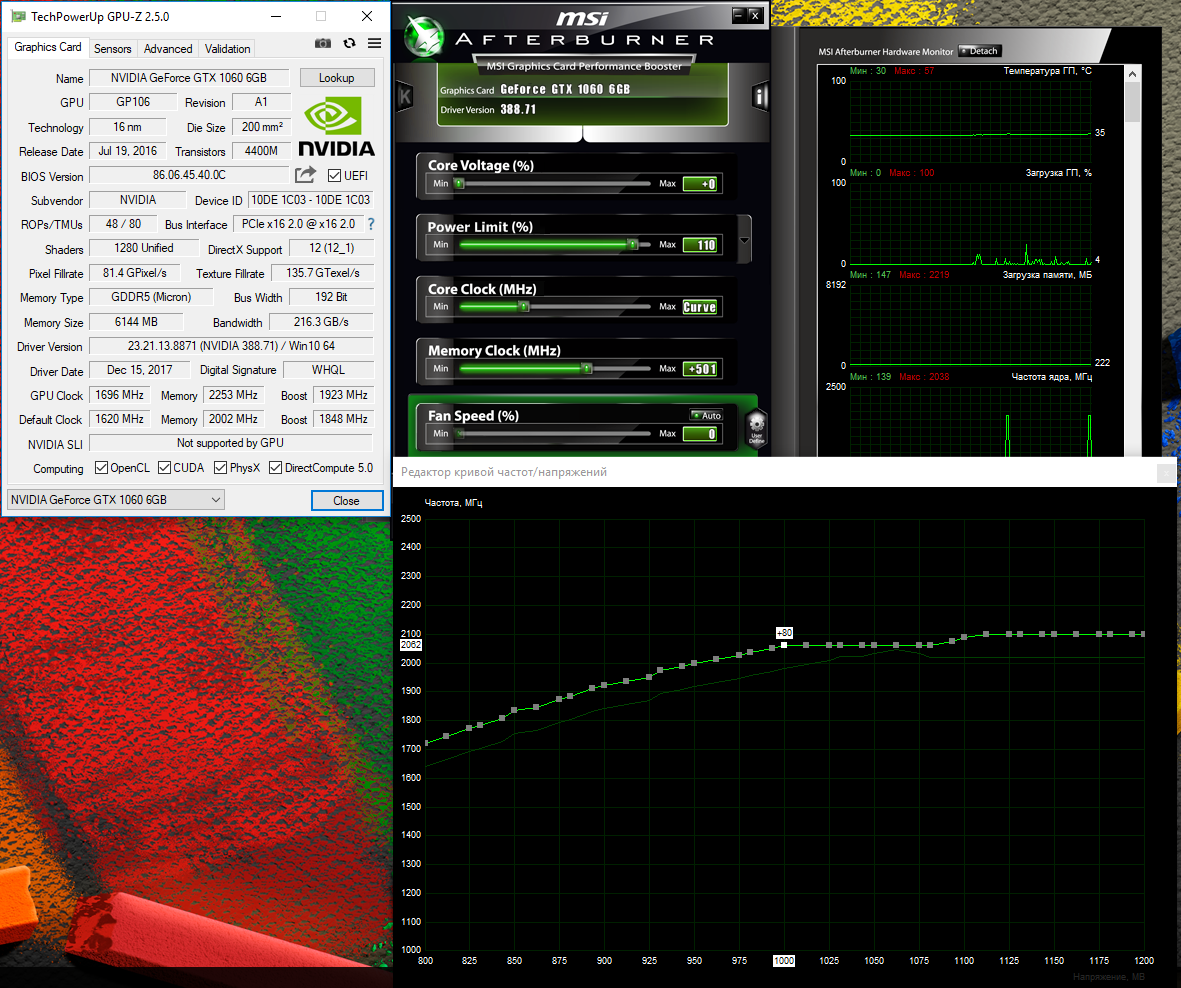This screenshot has height=988, width=1181.
Task: Click the Core Clock slider handle
Action: [x=524, y=306]
